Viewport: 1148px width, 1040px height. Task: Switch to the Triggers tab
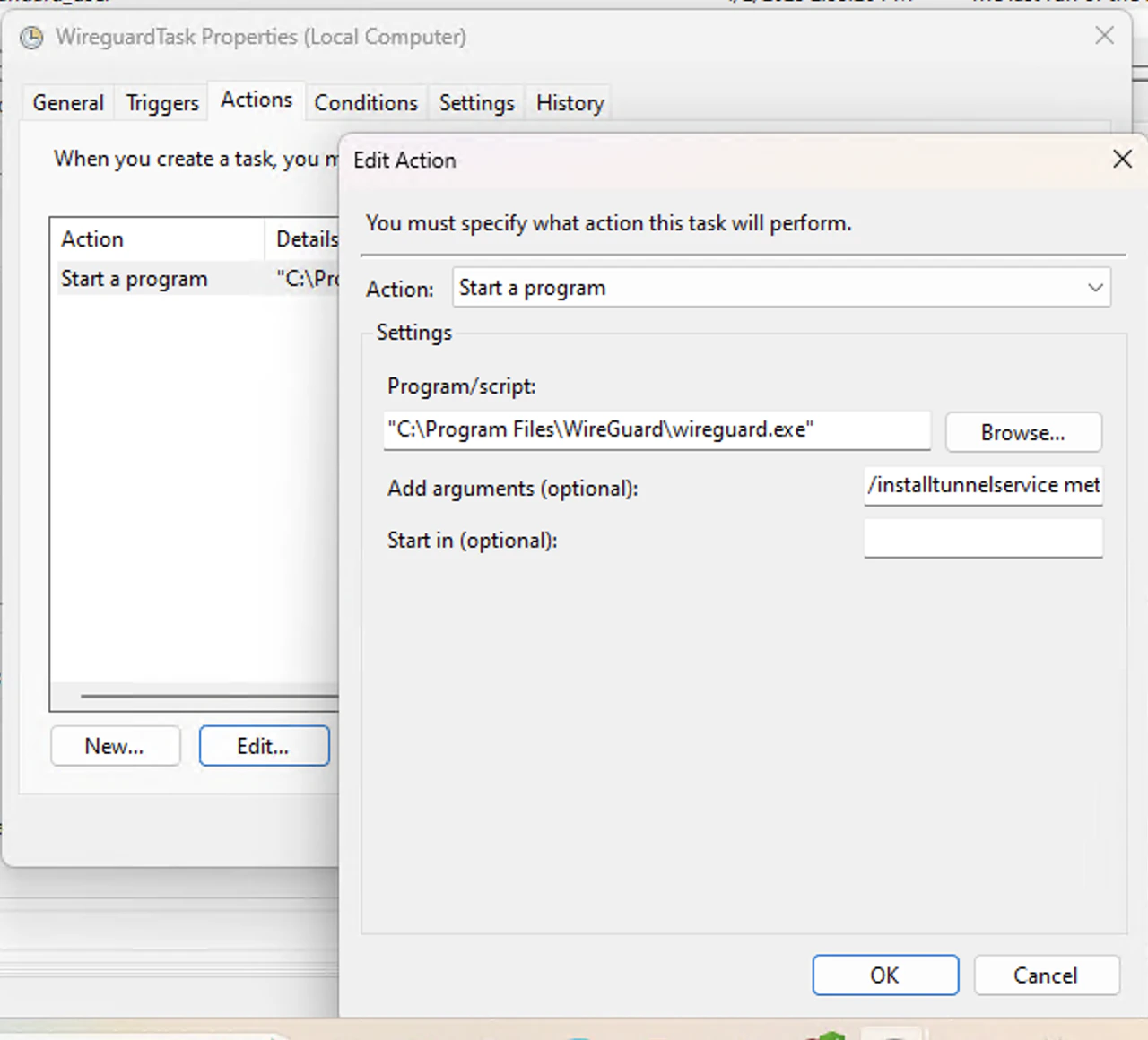161,102
